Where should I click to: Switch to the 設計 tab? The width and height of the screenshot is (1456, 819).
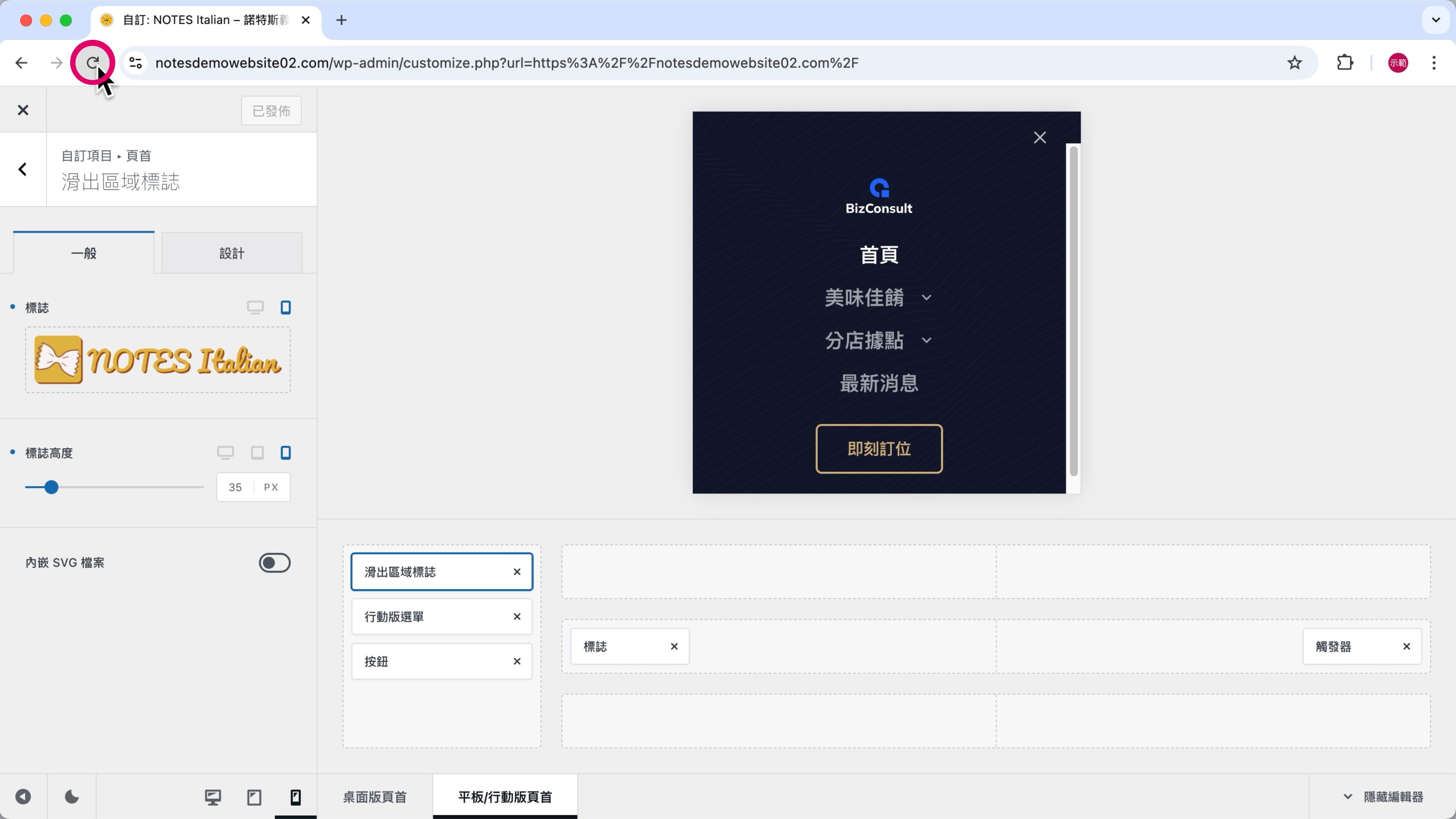tap(232, 253)
